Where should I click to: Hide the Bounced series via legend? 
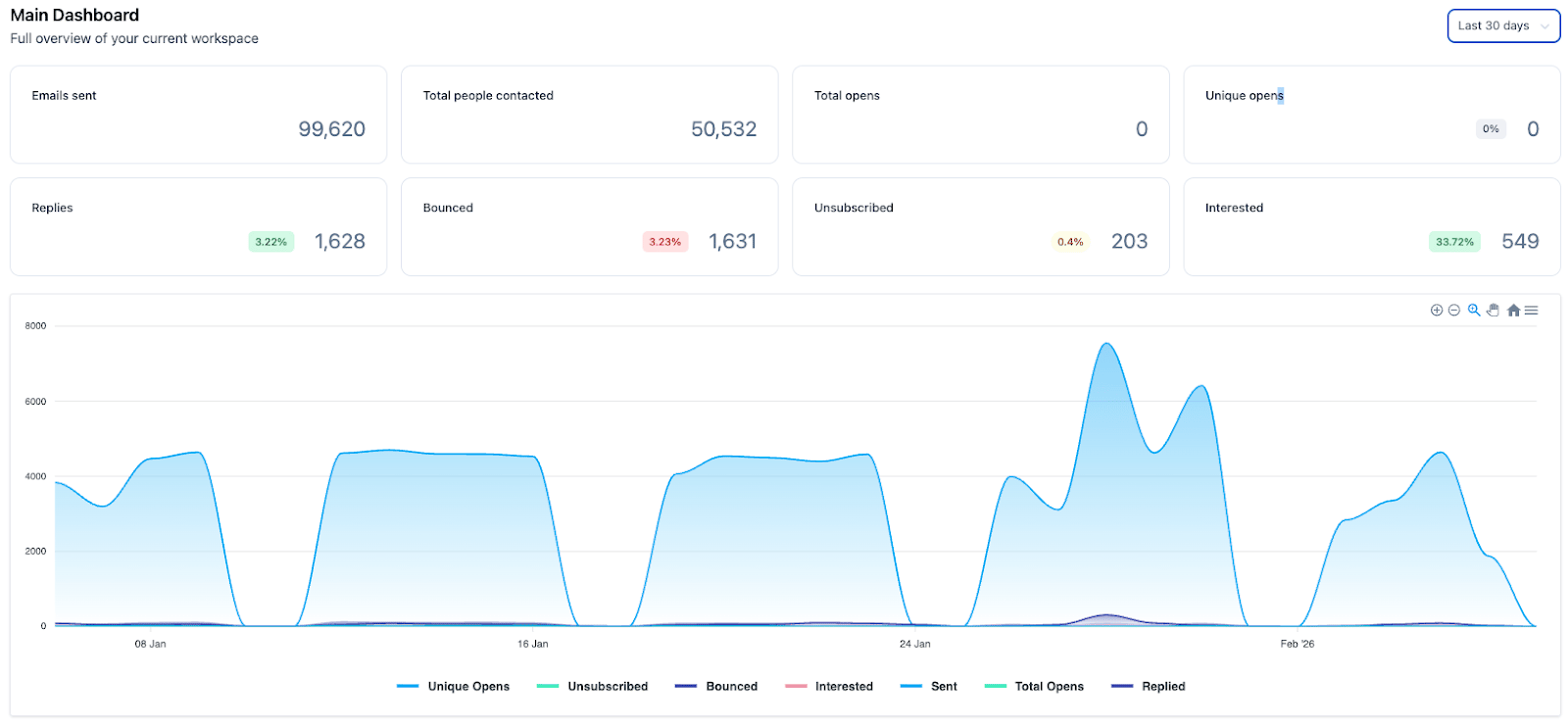tap(716, 687)
